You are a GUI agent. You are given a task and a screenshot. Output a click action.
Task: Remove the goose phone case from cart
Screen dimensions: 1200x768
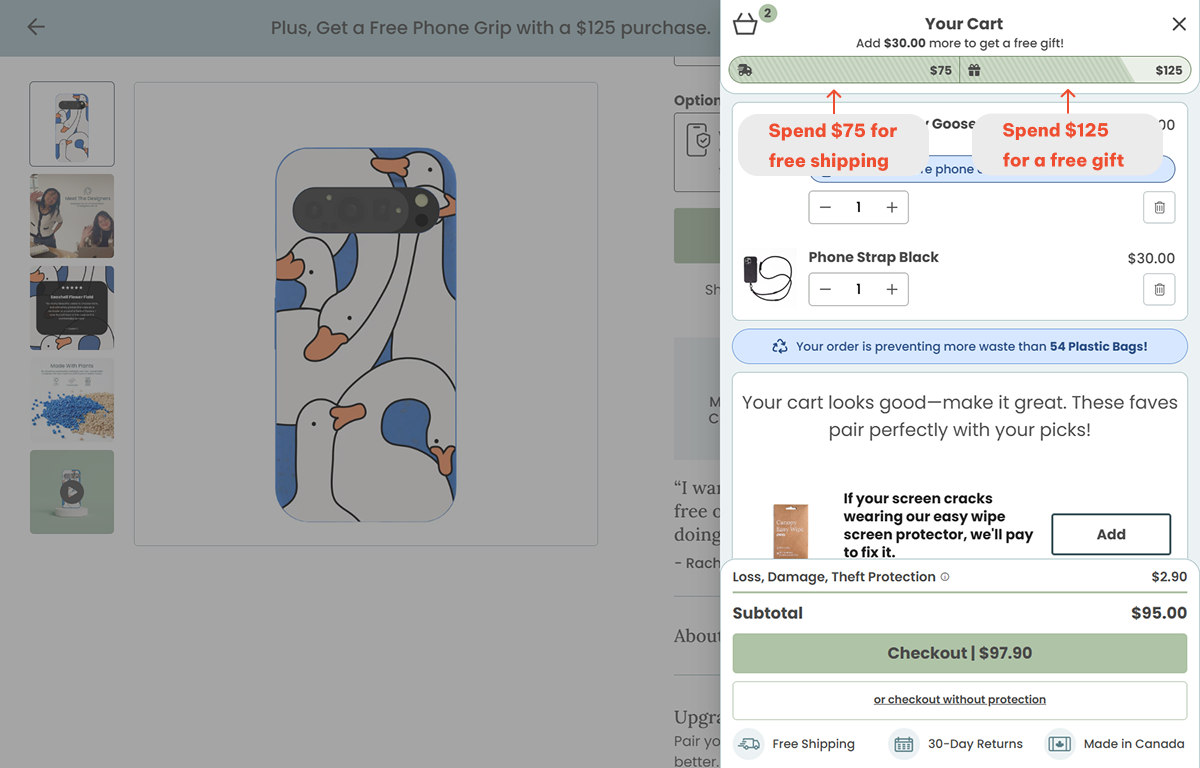click(x=1159, y=208)
